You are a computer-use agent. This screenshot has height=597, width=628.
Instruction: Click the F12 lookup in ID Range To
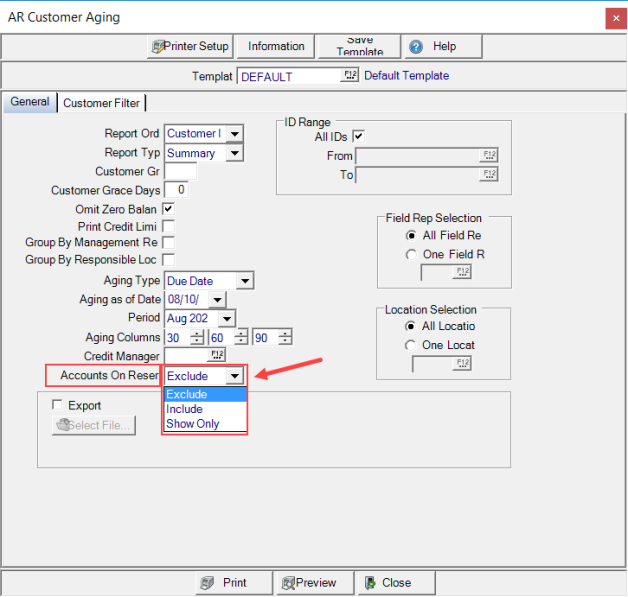coord(489,174)
